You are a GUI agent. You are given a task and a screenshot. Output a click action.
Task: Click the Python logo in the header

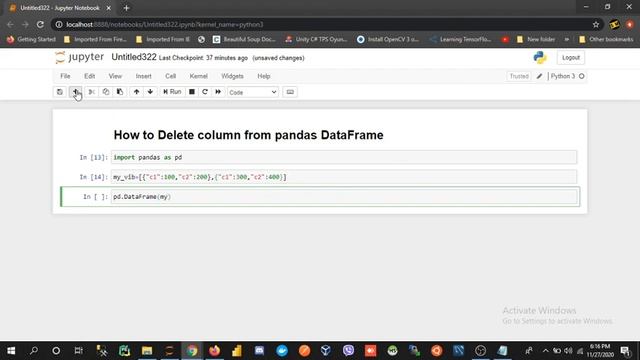tap(540, 58)
